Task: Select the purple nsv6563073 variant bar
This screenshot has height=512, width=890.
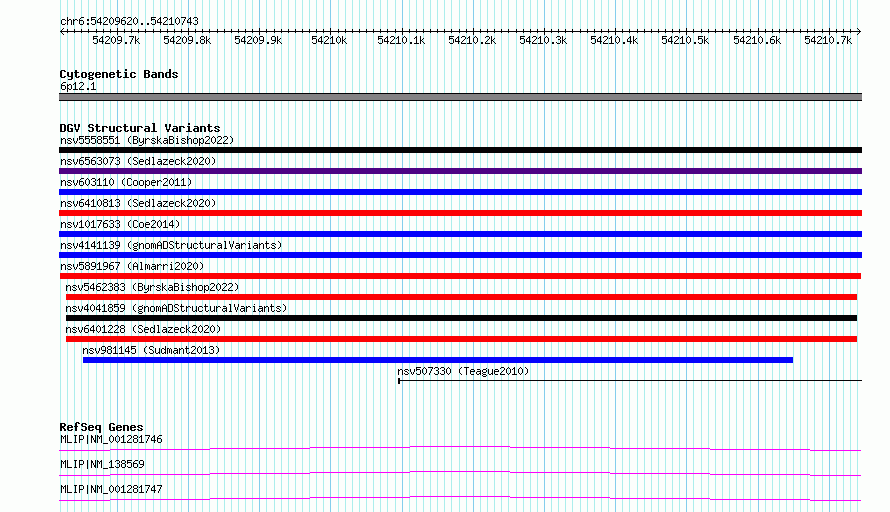Action: (x=460, y=171)
